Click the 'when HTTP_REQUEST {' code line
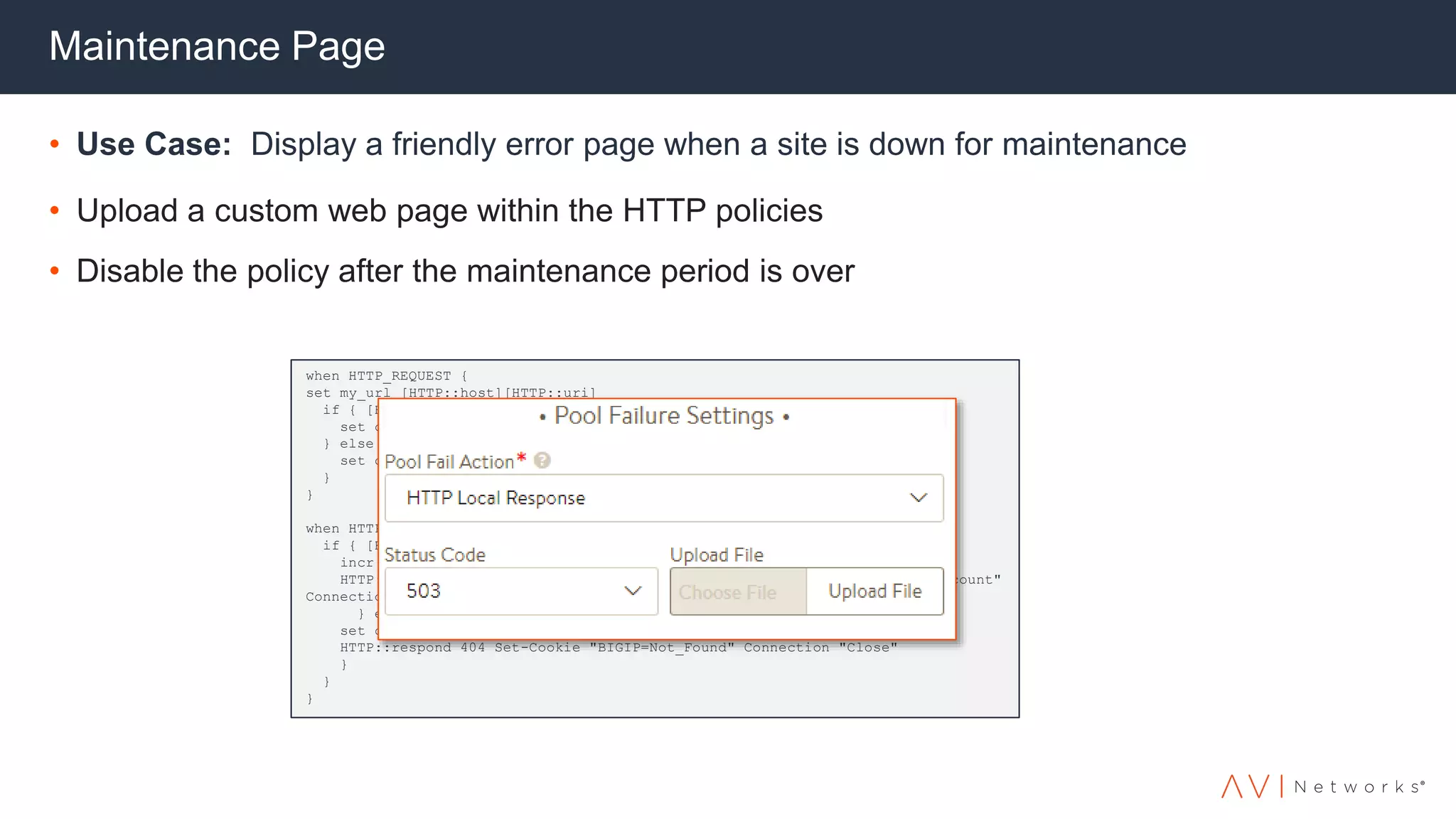Screen dimensions: 1456x819 coord(387,376)
